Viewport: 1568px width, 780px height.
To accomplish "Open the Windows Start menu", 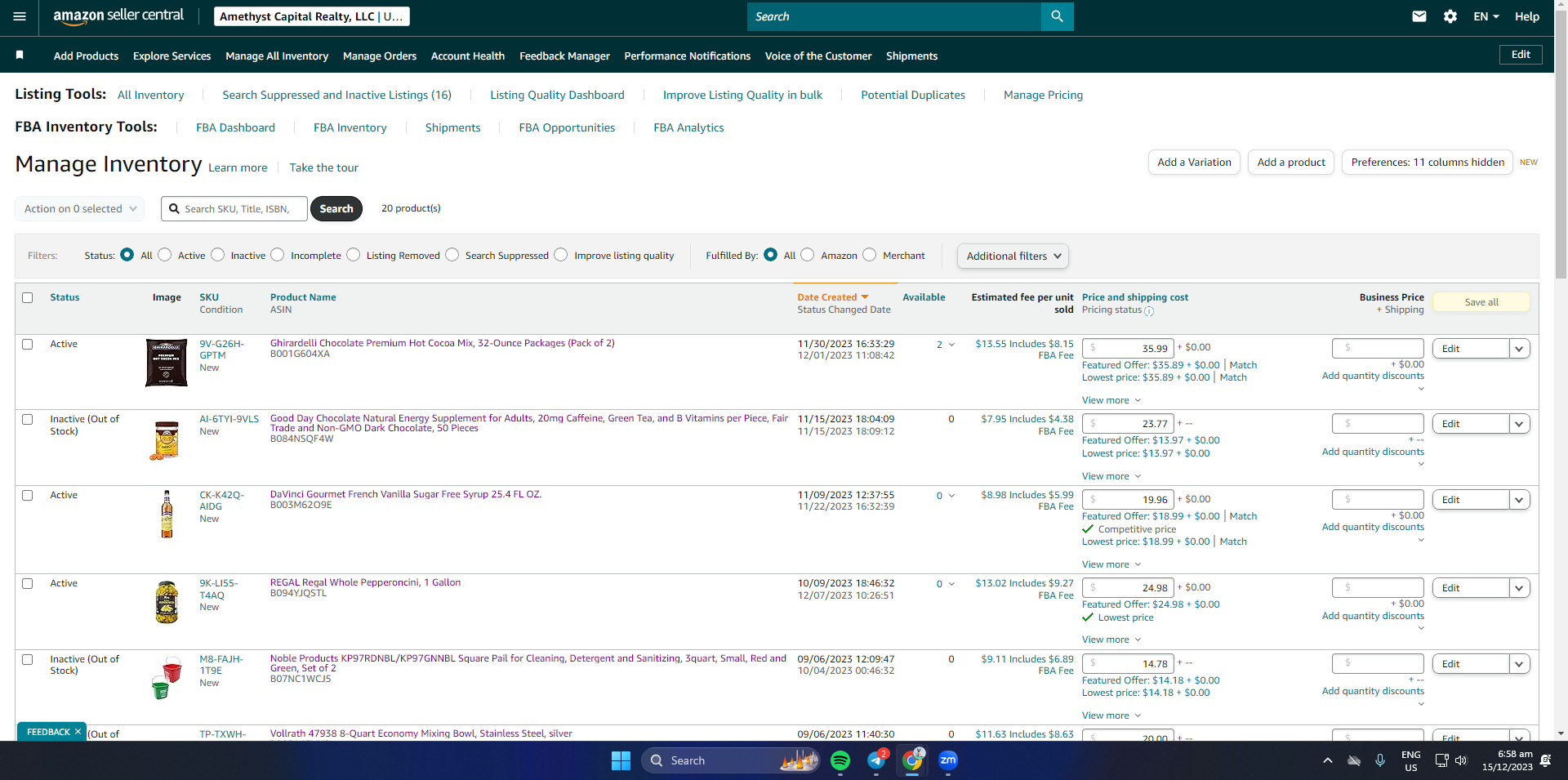I will pyautogui.click(x=621, y=760).
